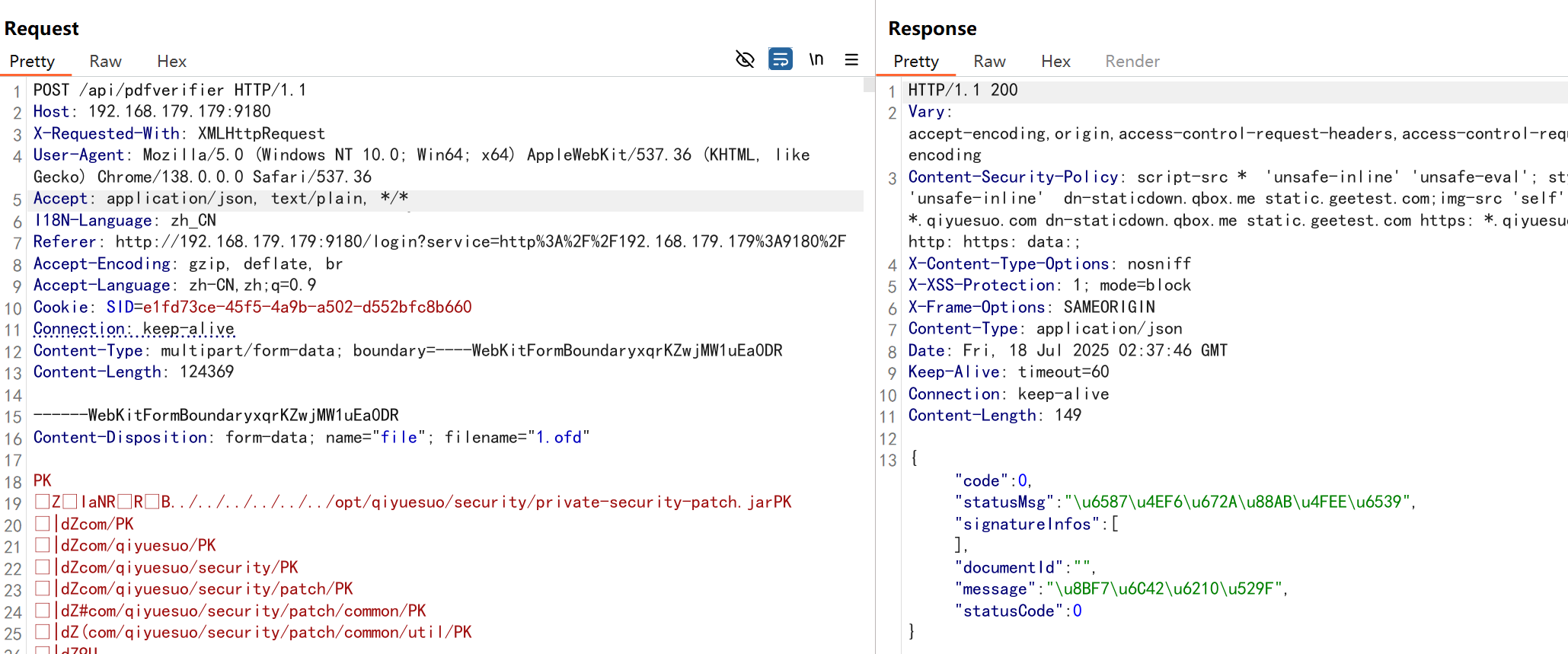Toggle the \n show newlines button
Image resolution: width=1568 pixels, height=654 pixels.
tap(816, 59)
